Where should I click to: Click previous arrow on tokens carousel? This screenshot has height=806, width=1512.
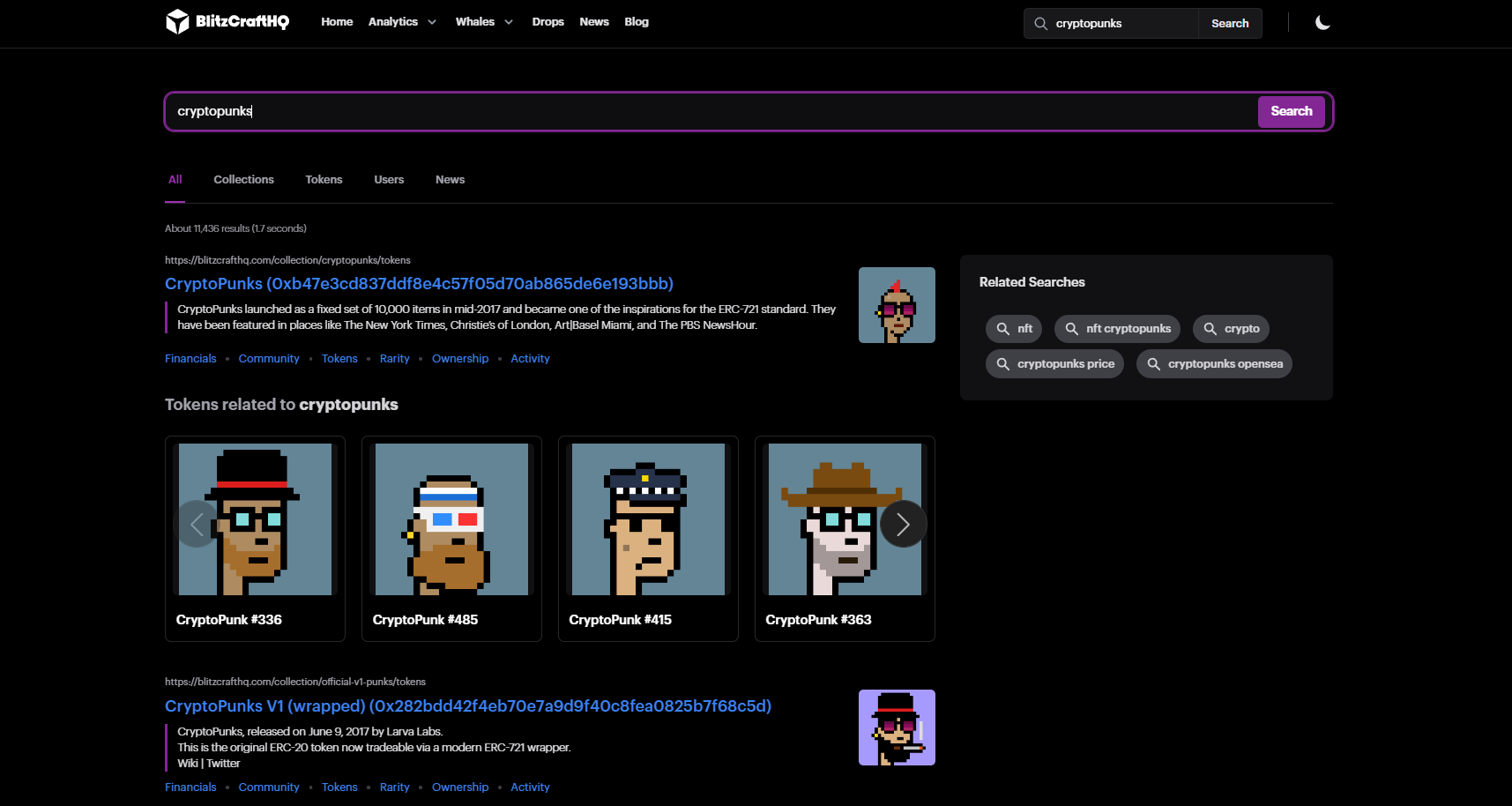click(197, 524)
